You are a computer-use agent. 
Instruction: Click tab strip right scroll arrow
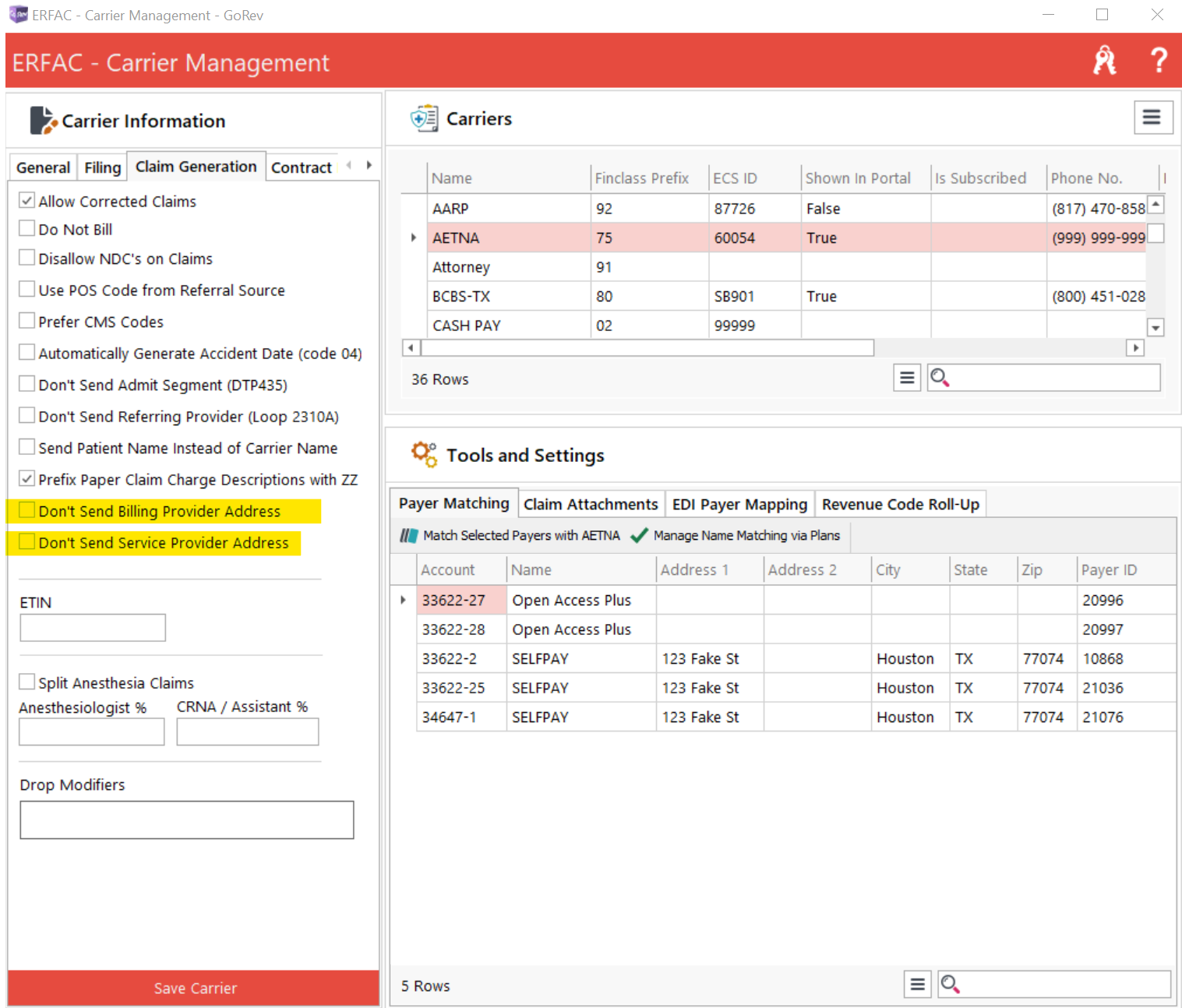pyautogui.click(x=369, y=165)
